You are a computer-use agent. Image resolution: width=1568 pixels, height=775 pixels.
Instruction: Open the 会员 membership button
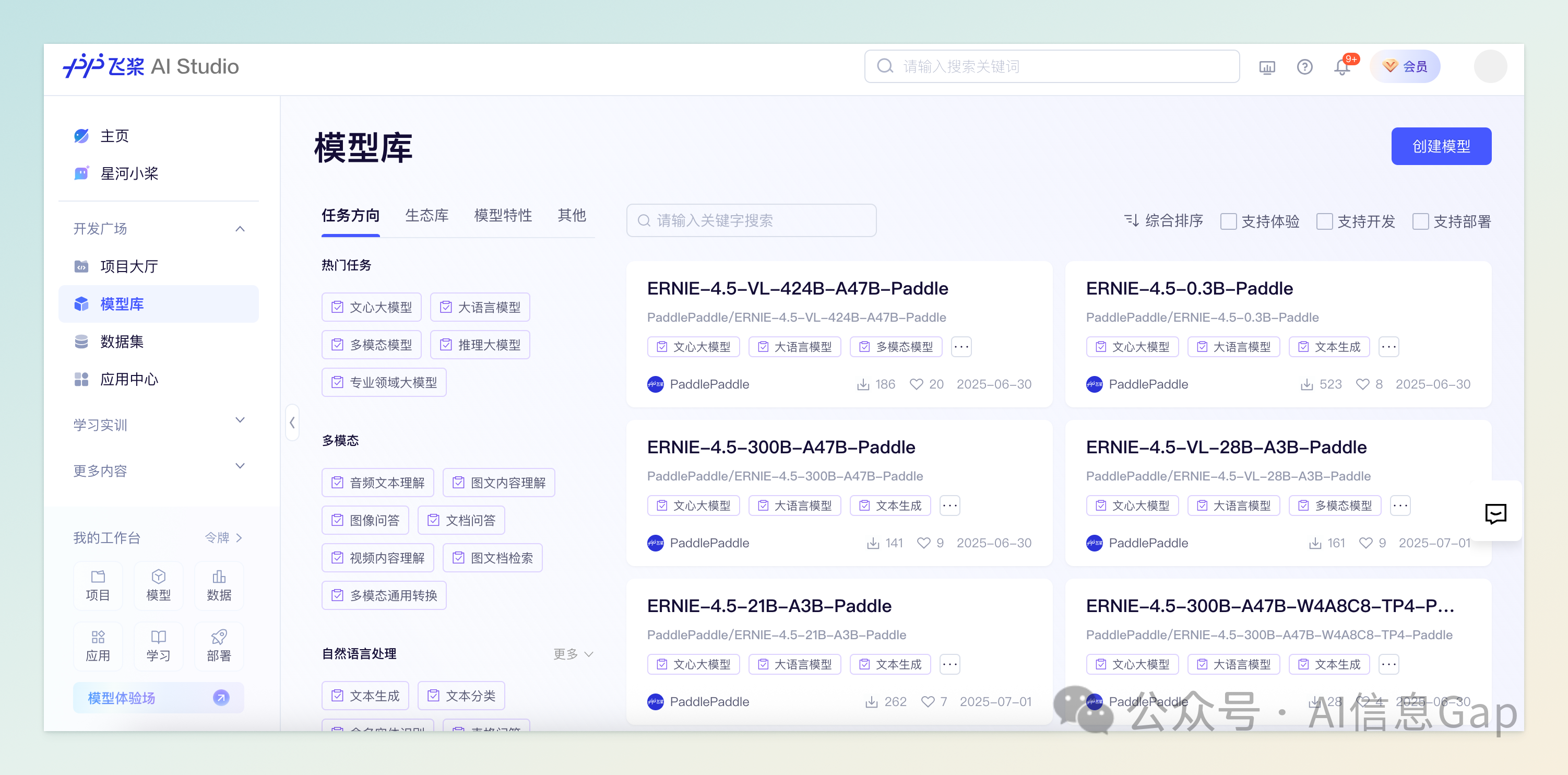coord(1405,66)
